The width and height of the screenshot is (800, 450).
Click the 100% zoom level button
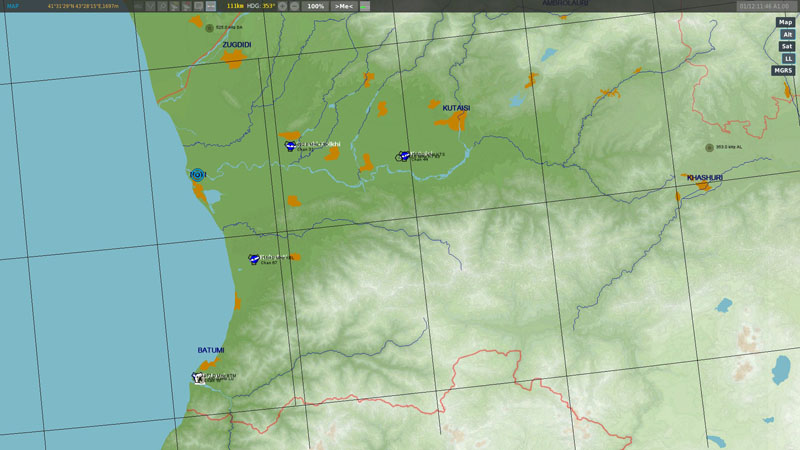coord(315,6)
